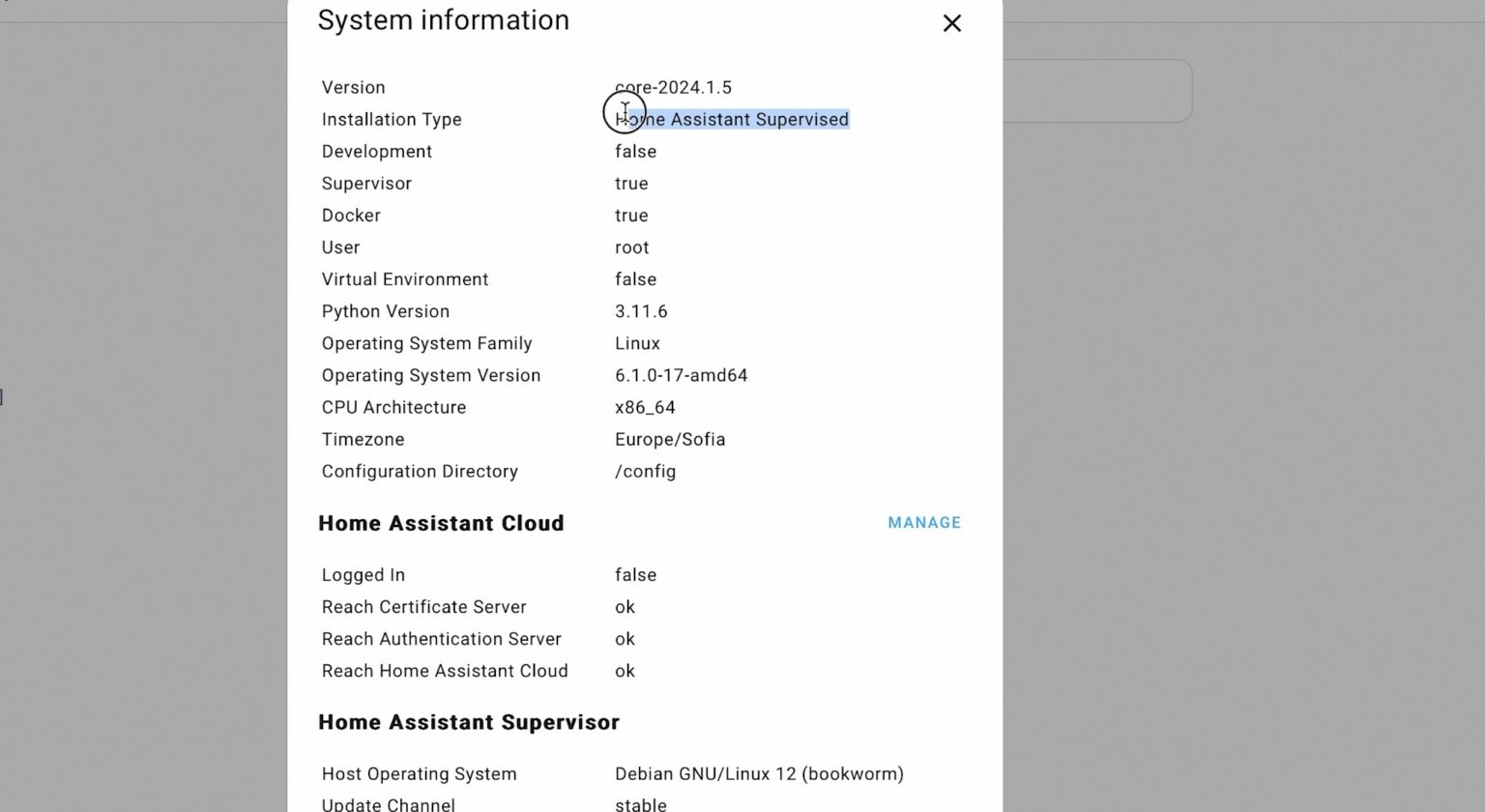Select the core-2024.1.5 Version value
Image resolution: width=1485 pixels, height=812 pixels.
(x=673, y=87)
